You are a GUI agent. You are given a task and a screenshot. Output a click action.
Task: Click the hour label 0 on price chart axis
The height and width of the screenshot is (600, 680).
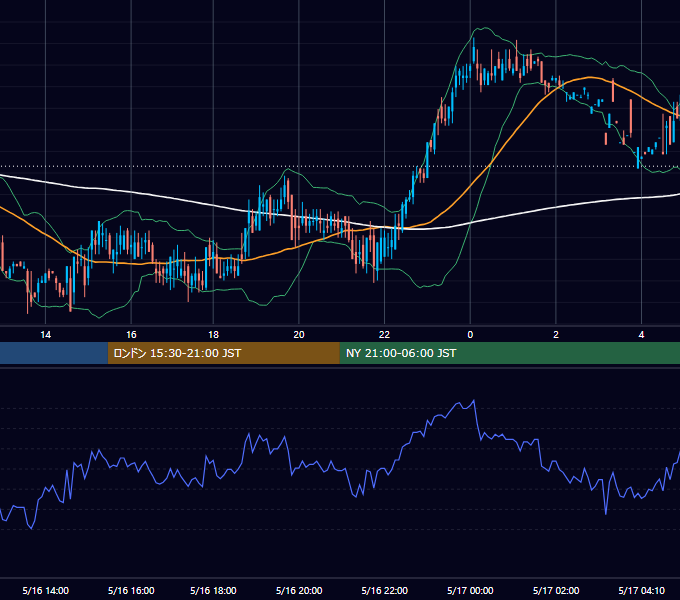[x=470, y=335]
